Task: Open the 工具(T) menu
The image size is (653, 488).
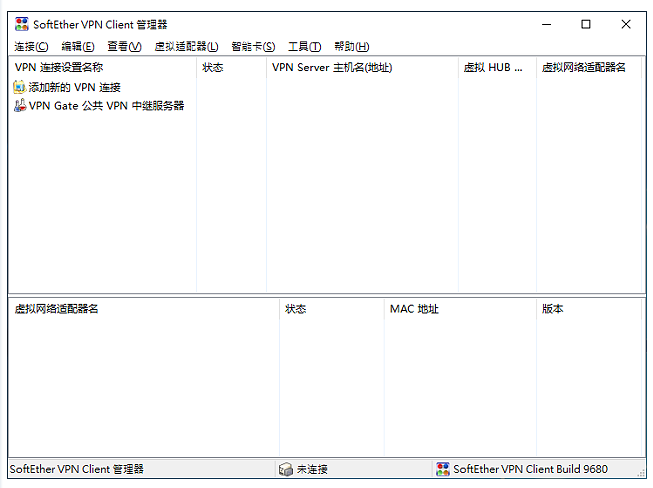Action: (304, 46)
